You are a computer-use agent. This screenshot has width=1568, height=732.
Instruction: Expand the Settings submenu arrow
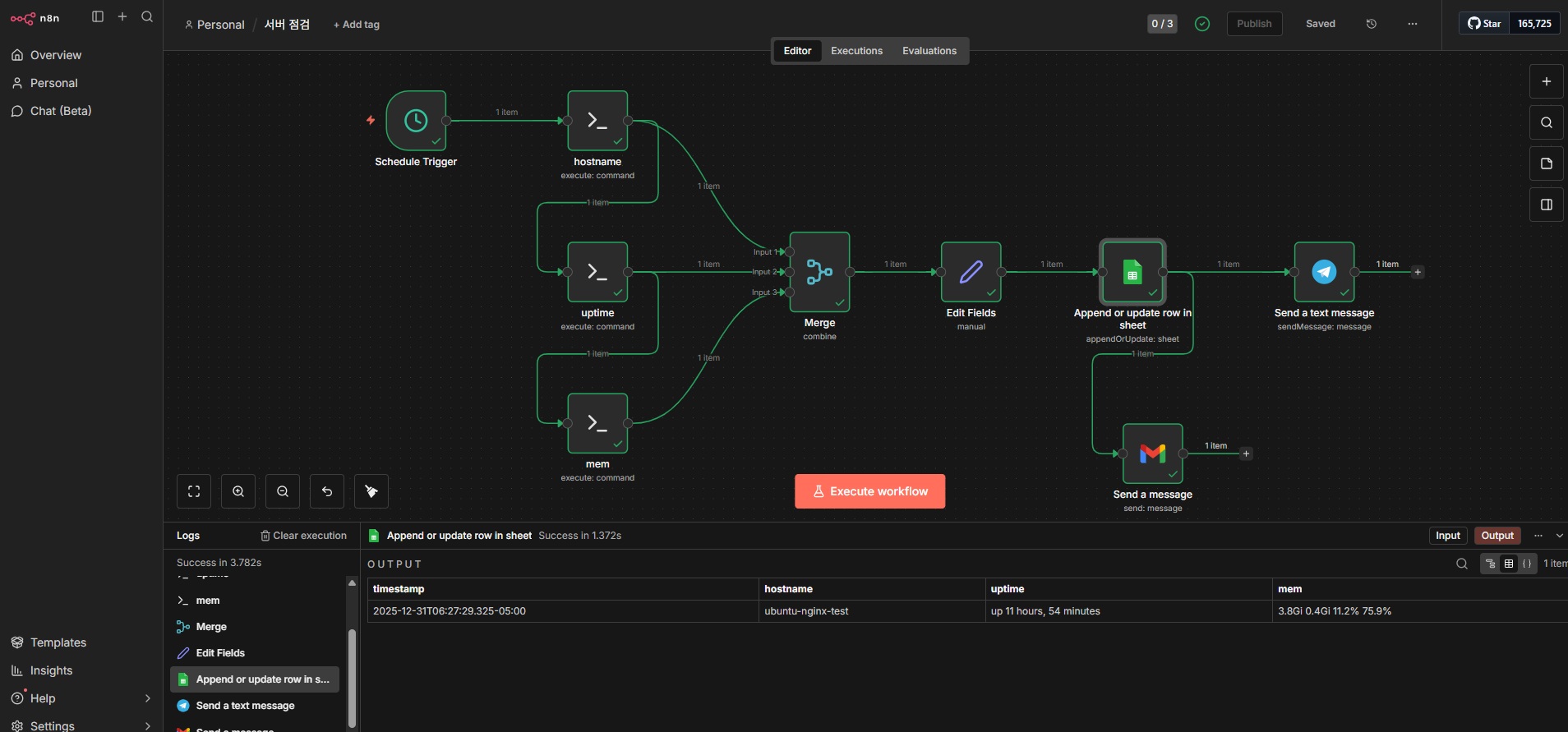click(x=147, y=725)
